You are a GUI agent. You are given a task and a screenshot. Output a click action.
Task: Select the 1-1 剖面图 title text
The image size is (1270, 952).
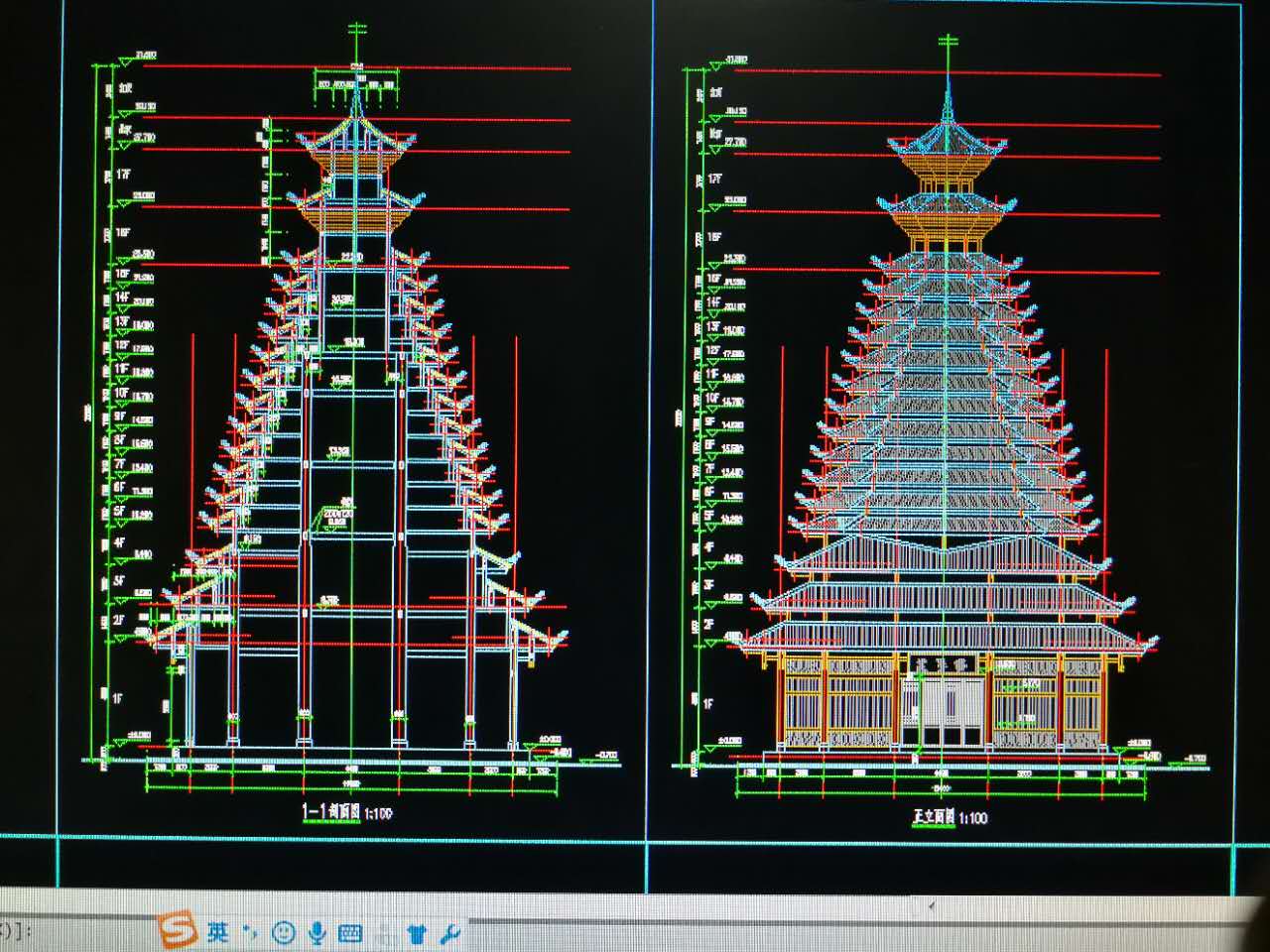click(330, 812)
